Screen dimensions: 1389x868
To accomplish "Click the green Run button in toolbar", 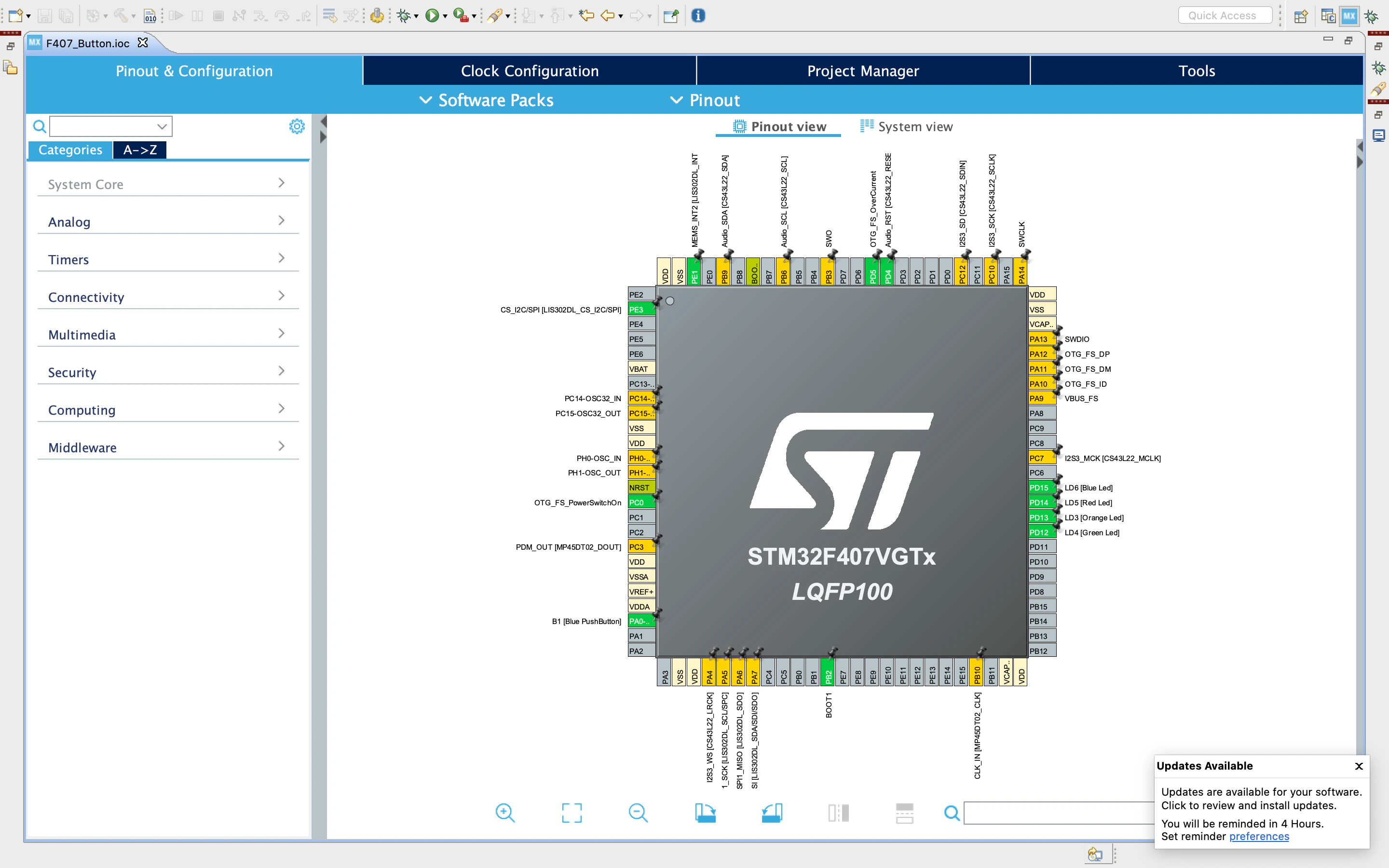I will click(x=432, y=15).
